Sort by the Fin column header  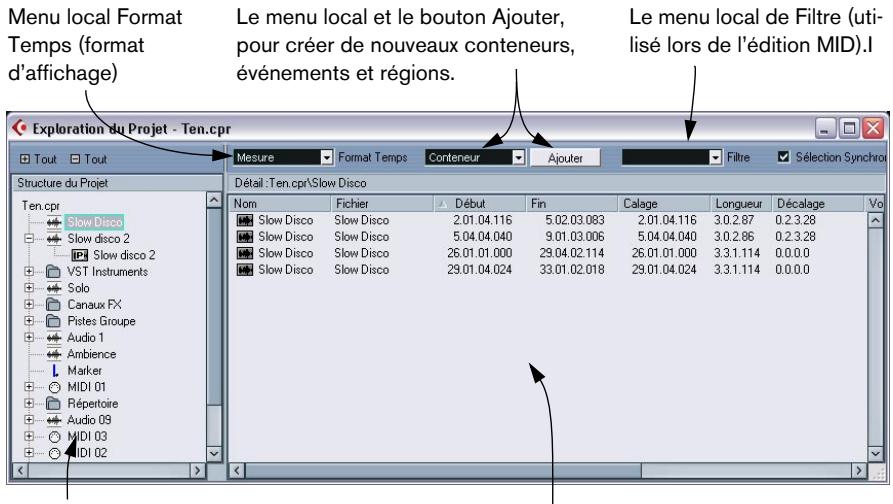point(572,203)
